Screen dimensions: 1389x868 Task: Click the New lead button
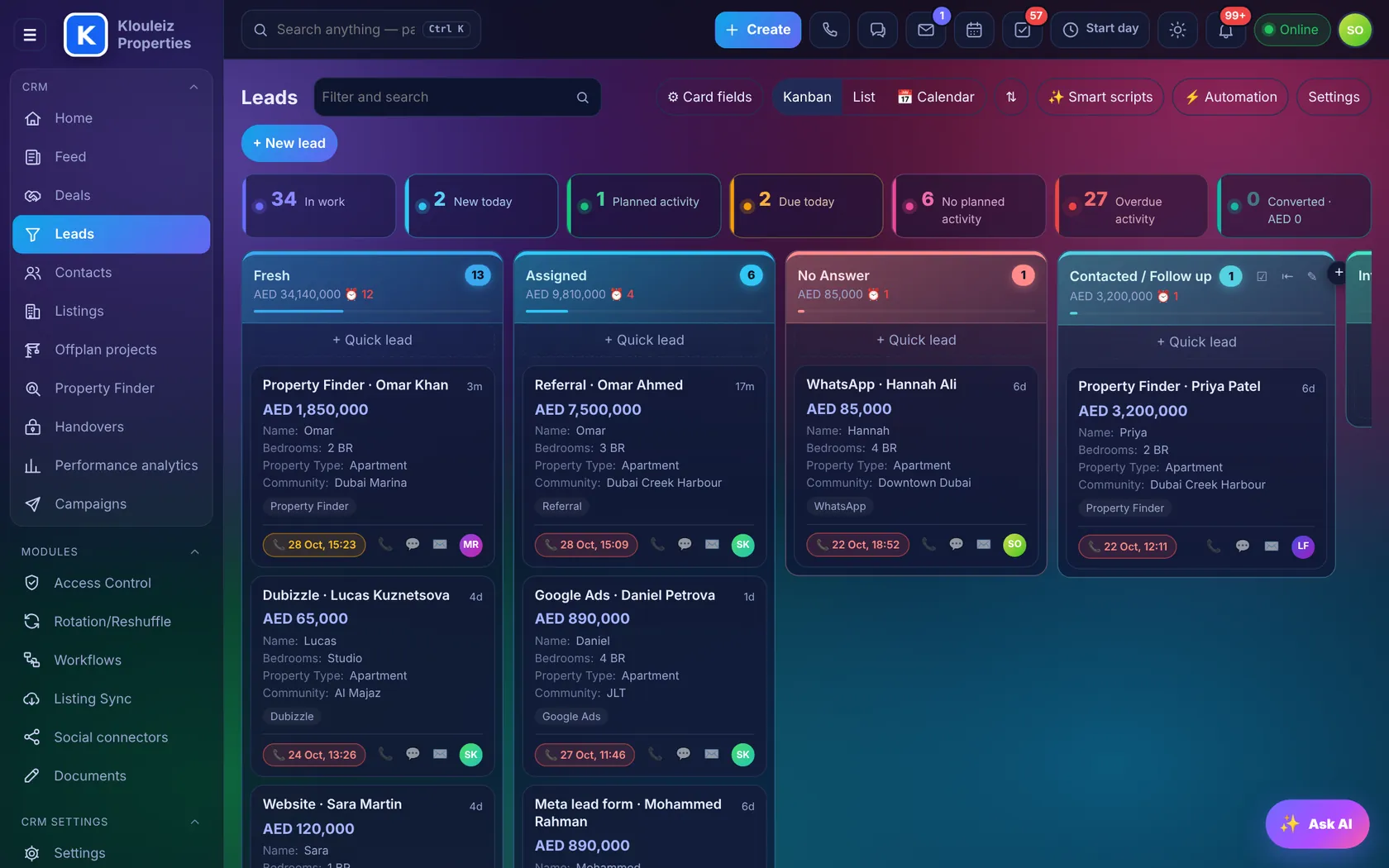pyautogui.click(x=289, y=143)
